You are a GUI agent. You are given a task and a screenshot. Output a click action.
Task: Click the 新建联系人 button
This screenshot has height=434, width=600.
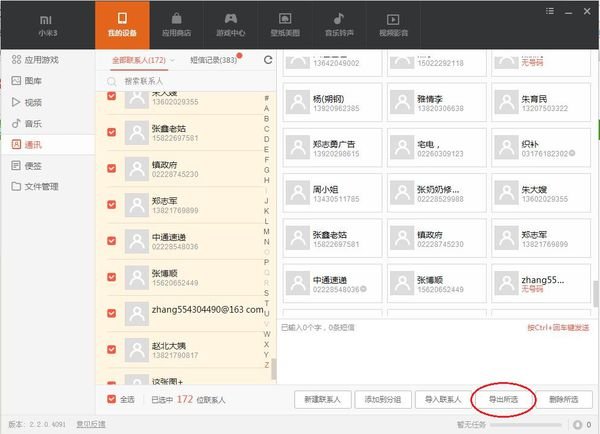tap(323, 400)
